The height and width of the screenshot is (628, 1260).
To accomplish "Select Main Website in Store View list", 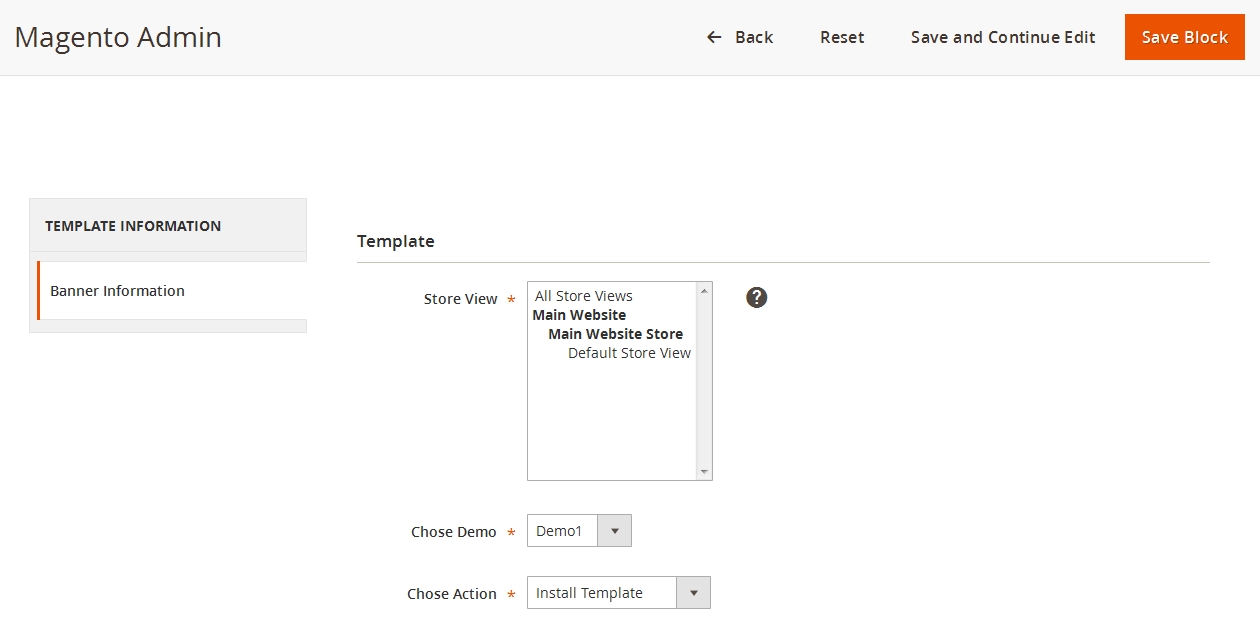I will tap(579, 315).
